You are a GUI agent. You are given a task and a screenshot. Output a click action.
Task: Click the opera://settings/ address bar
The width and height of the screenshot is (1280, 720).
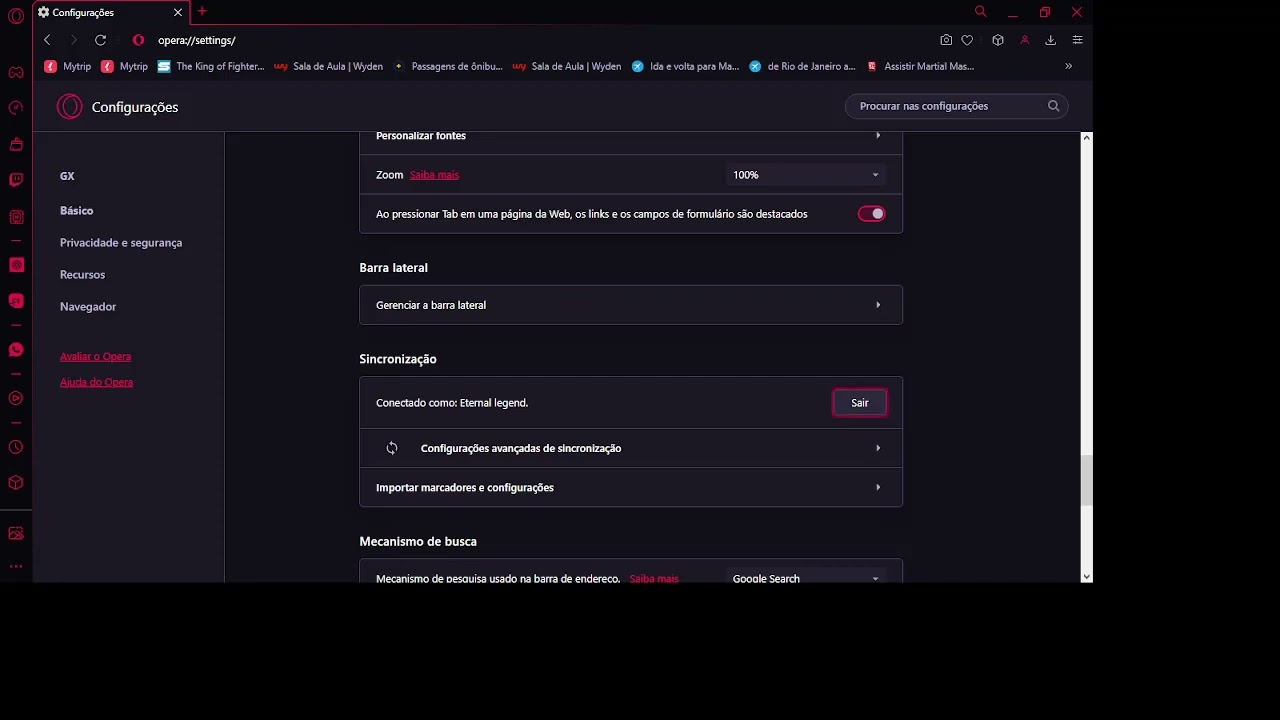196,40
